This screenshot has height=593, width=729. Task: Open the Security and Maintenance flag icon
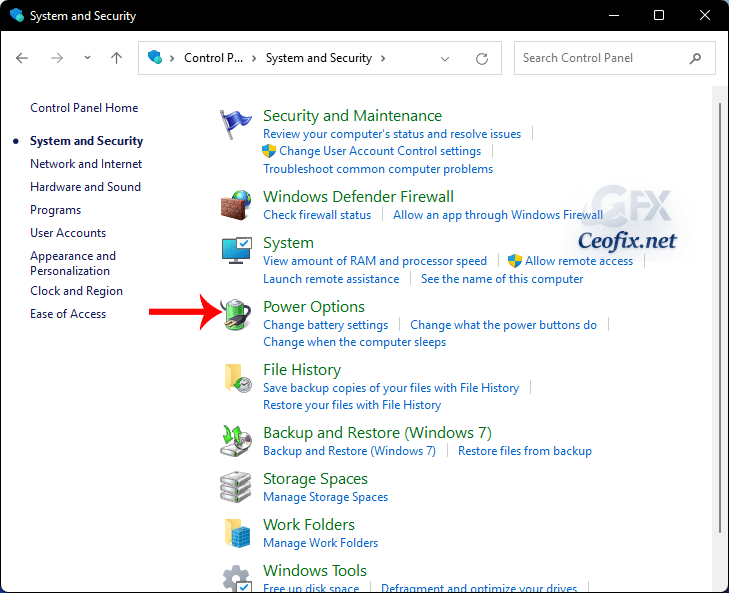click(x=236, y=124)
